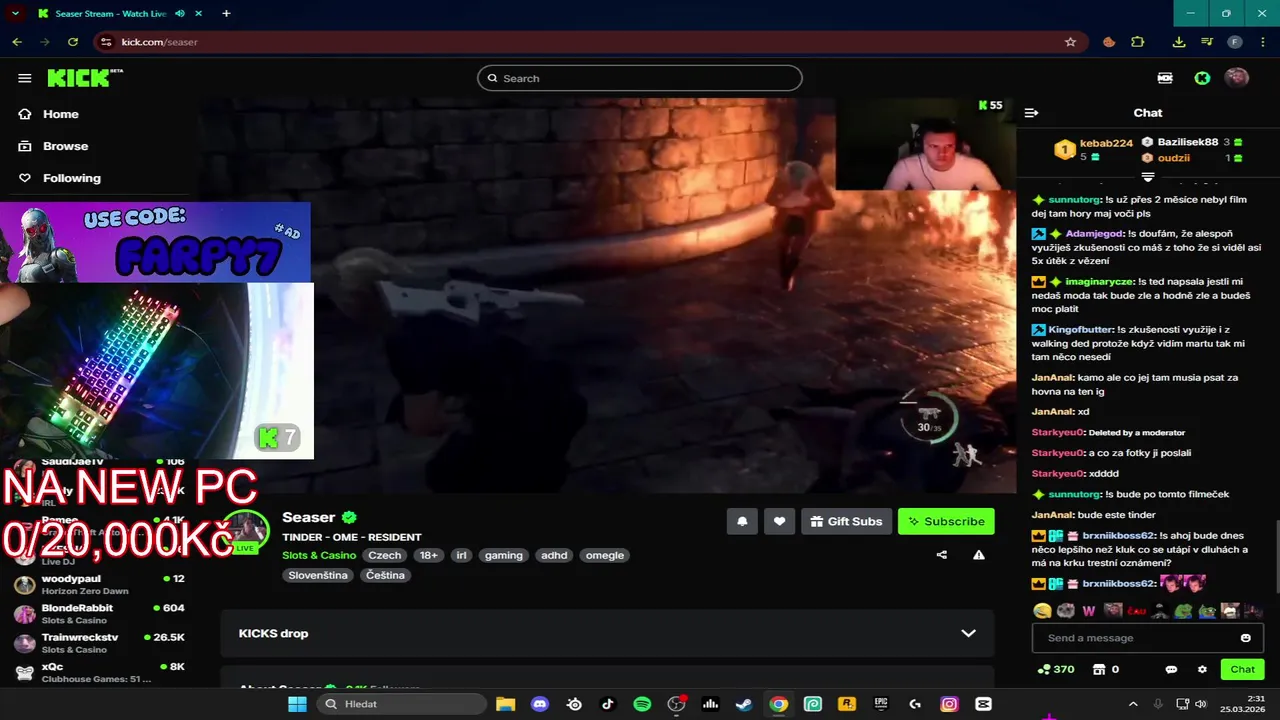Click the browser address bar
The height and width of the screenshot is (720, 1280).
[x=590, y=42]
